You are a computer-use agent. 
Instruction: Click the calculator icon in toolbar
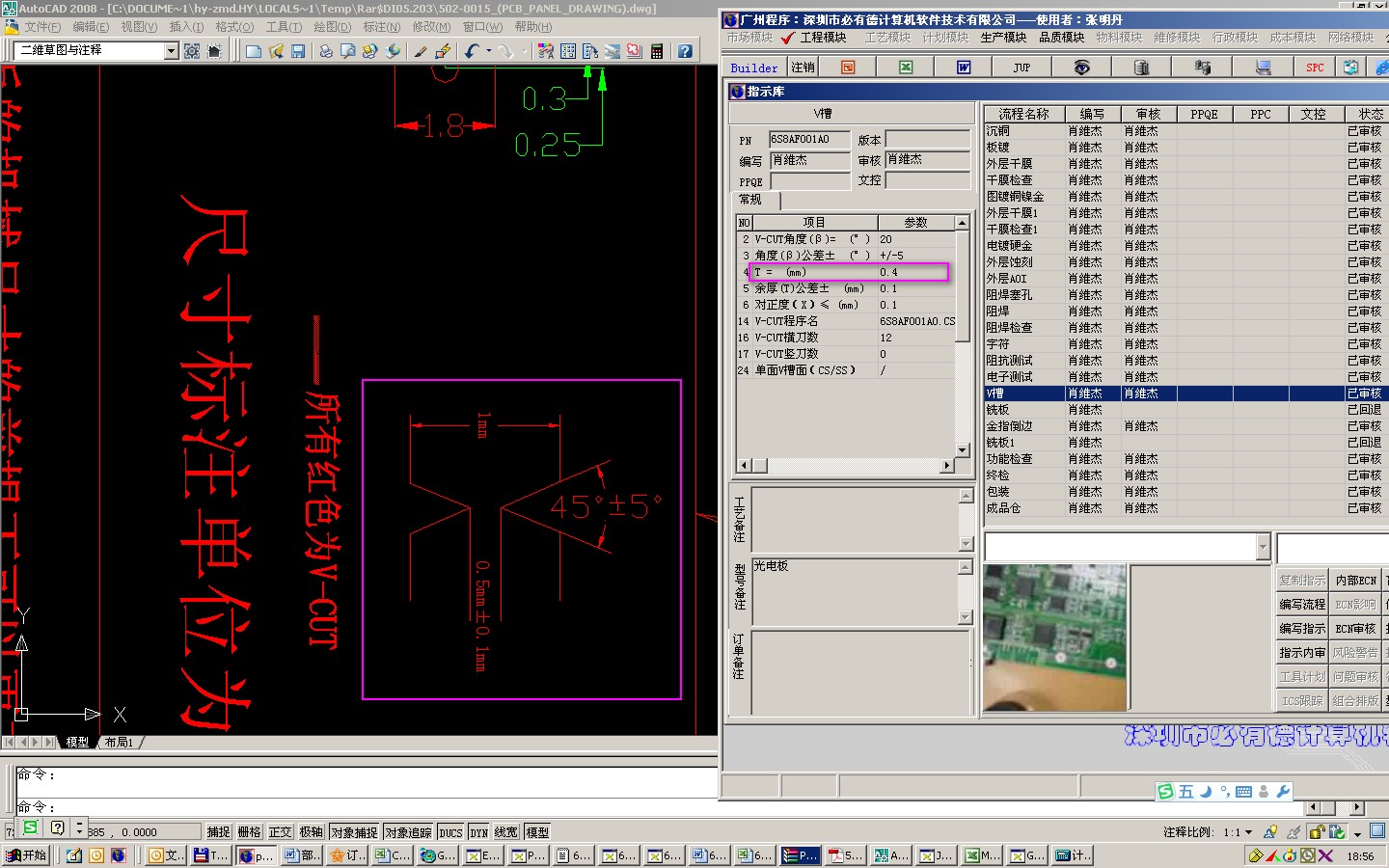[657, 51]
